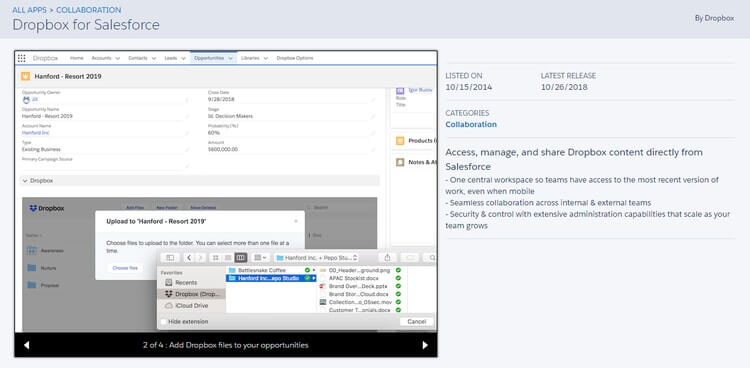
Task: Expand the Battlesnake Coffee folder arrow
Action: (x=314, y=270)
